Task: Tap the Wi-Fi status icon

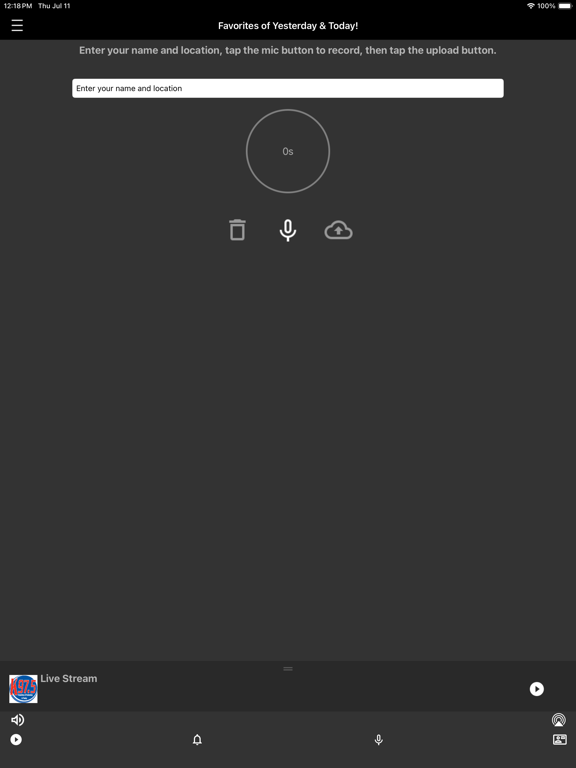Action: coord(530,6)
